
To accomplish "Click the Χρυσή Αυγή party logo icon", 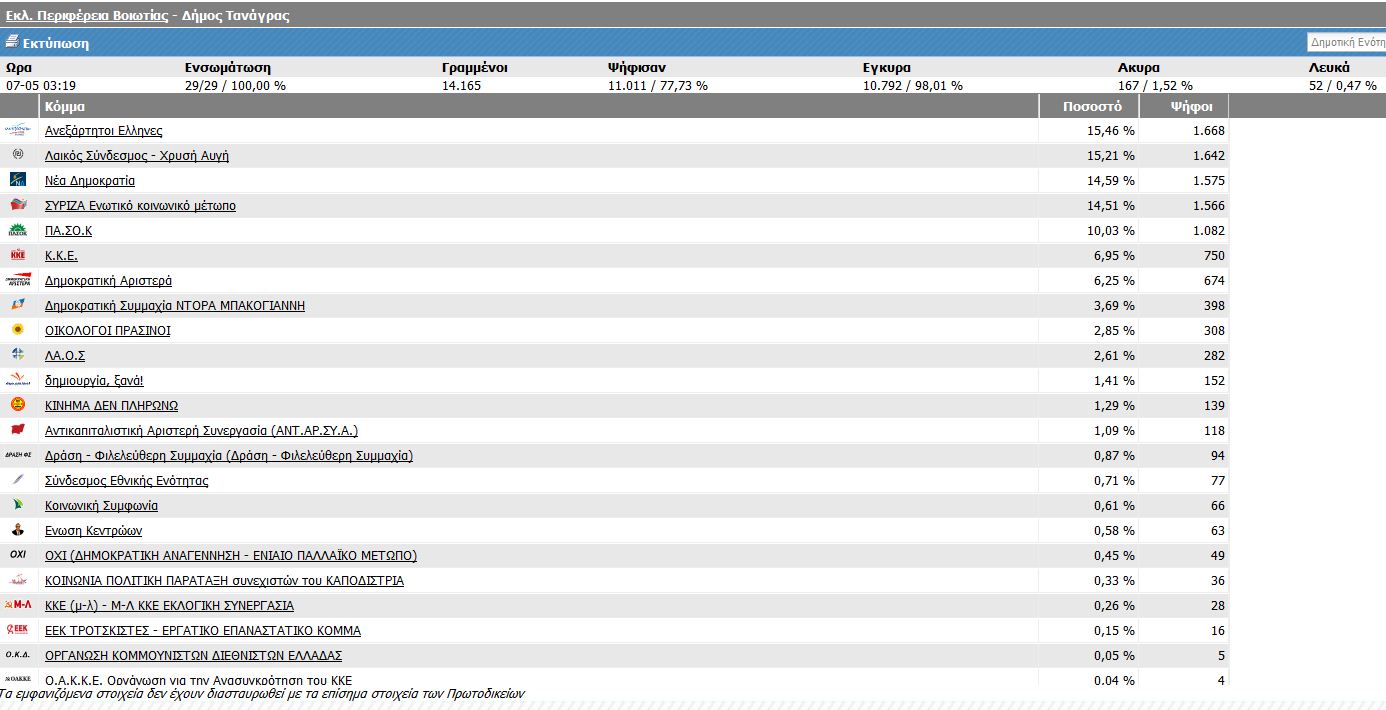I will point(17,155).
